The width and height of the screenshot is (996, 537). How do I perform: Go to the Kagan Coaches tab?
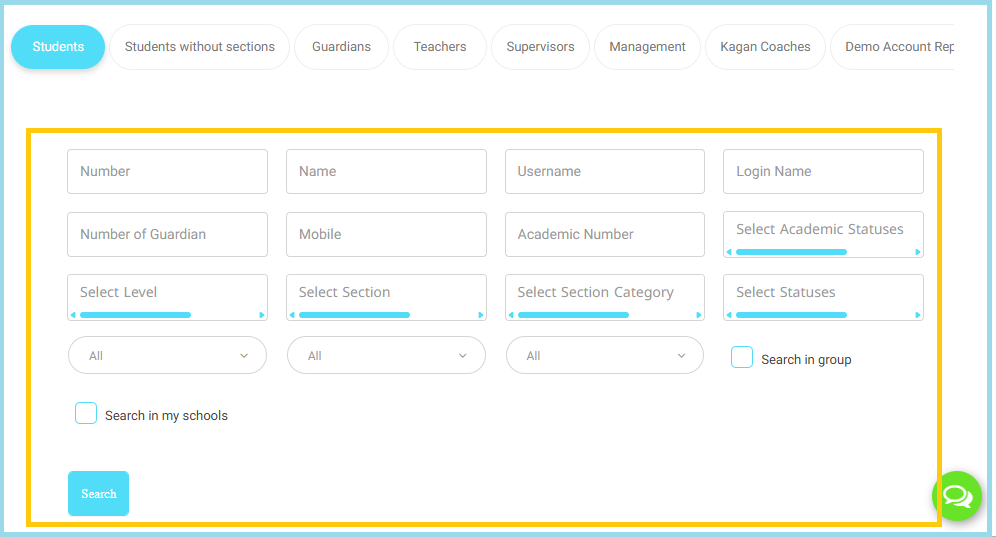point(765,47)
